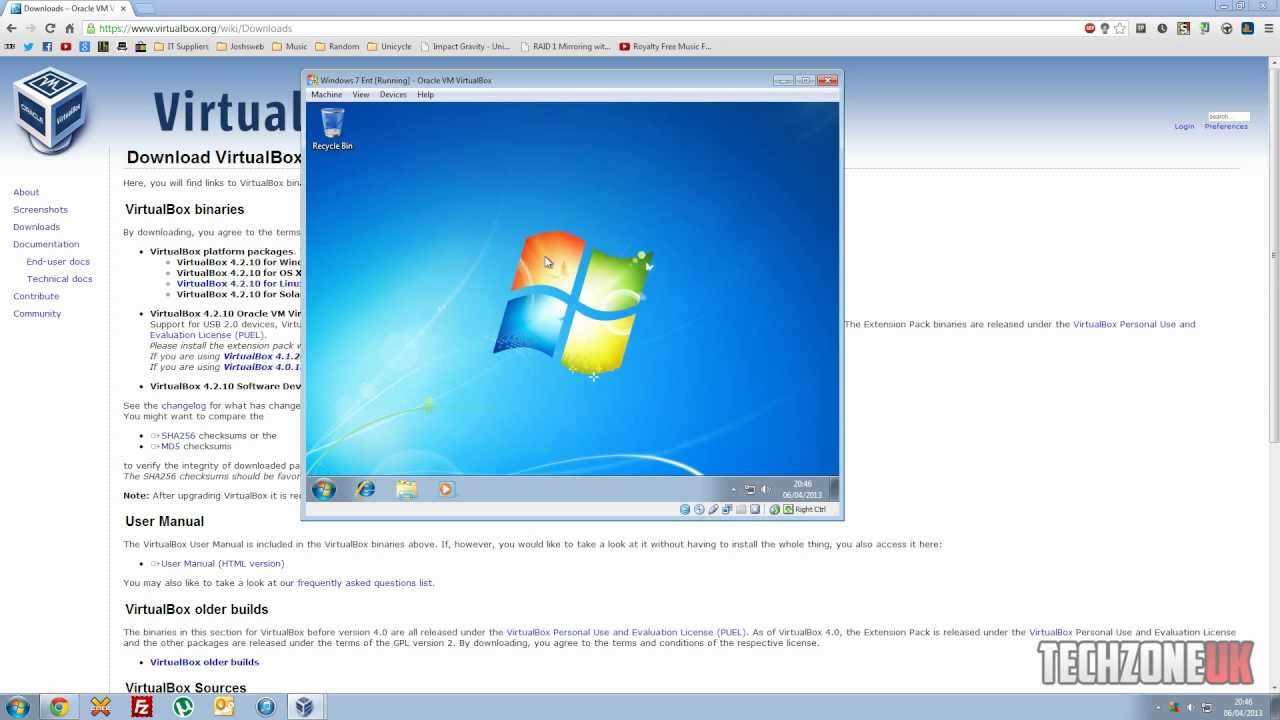Viewport: 1280px width, 720px height.
Task: Click the VirtualBox network adapter status icon
Action: [727, 509]
